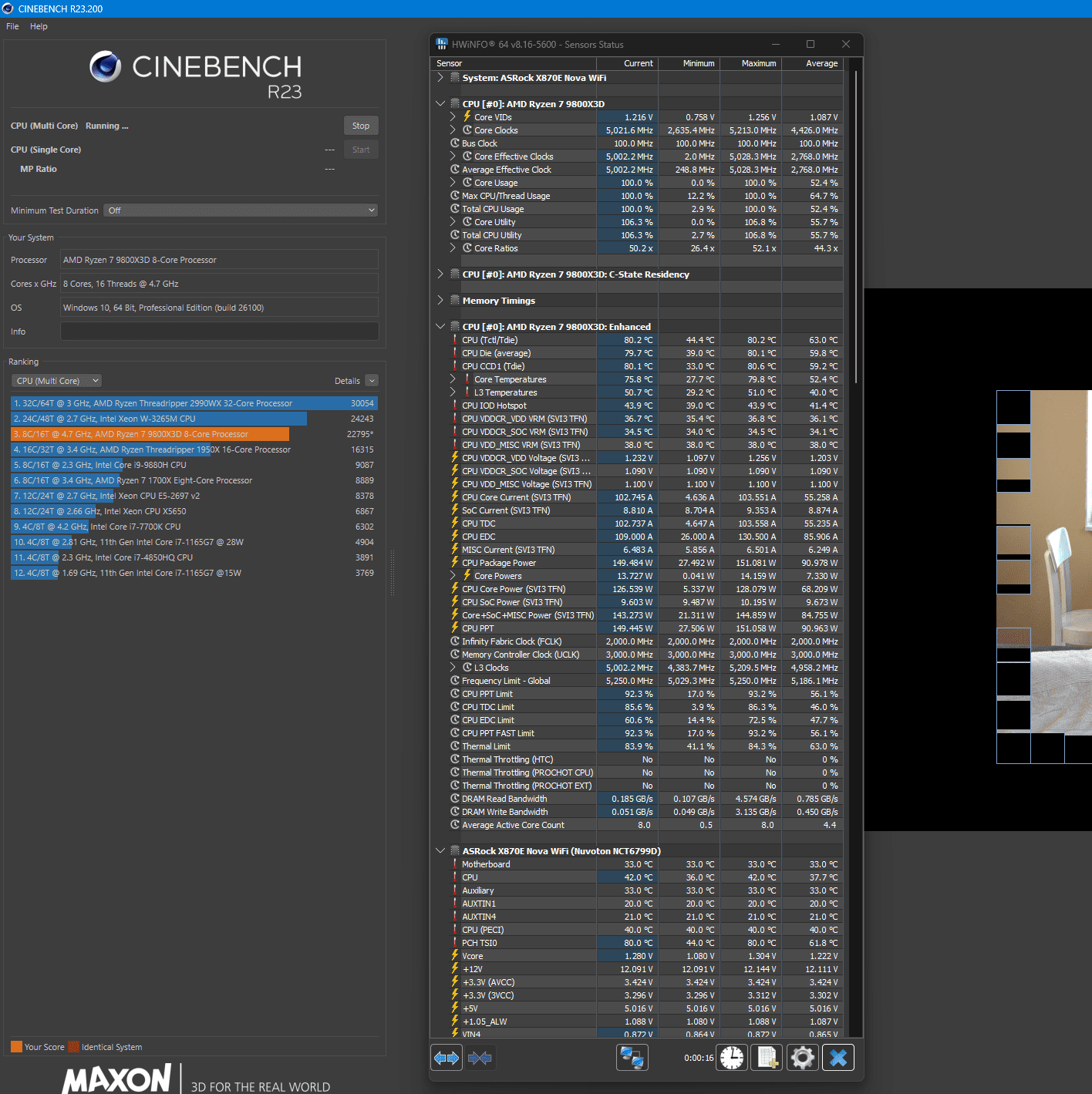Open the File menu in Cinebench
Image resolution: width=1092 pixels, height=1094 pixels.
coord(12,26)
